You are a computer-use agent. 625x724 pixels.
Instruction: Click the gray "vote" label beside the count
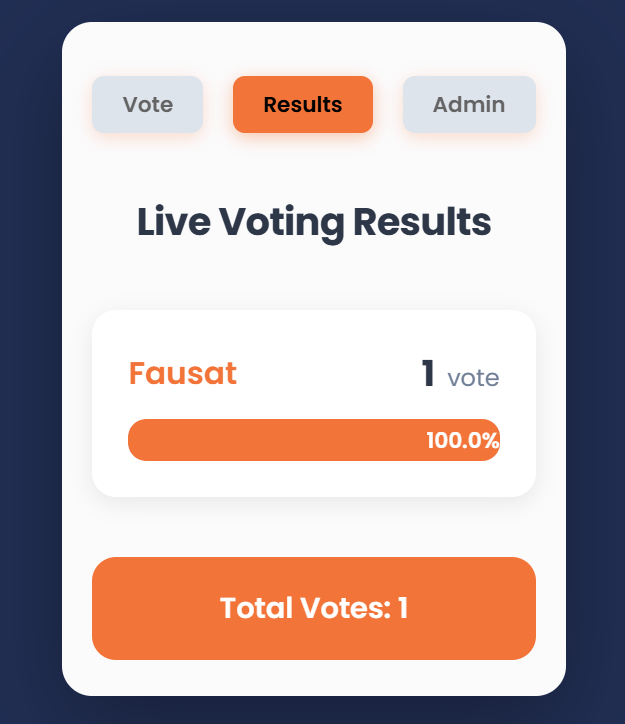click(473, 379)
